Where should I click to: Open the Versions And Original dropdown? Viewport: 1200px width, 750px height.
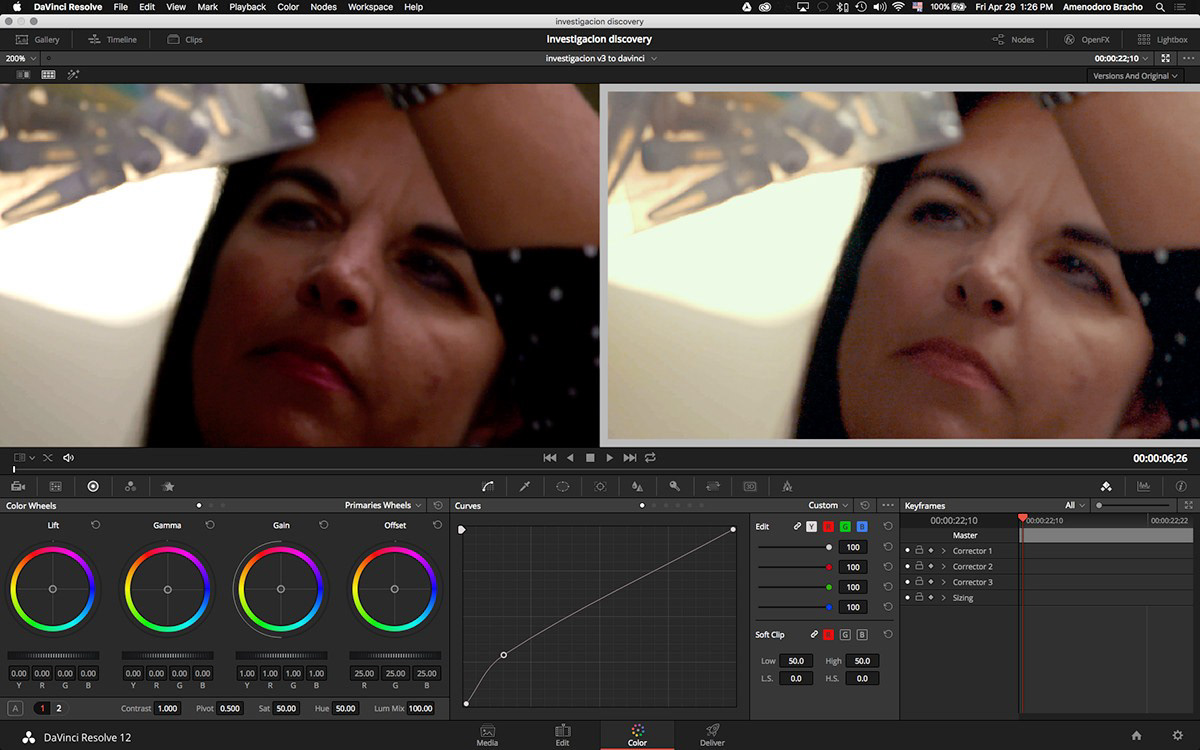[x=1136, y=76]
